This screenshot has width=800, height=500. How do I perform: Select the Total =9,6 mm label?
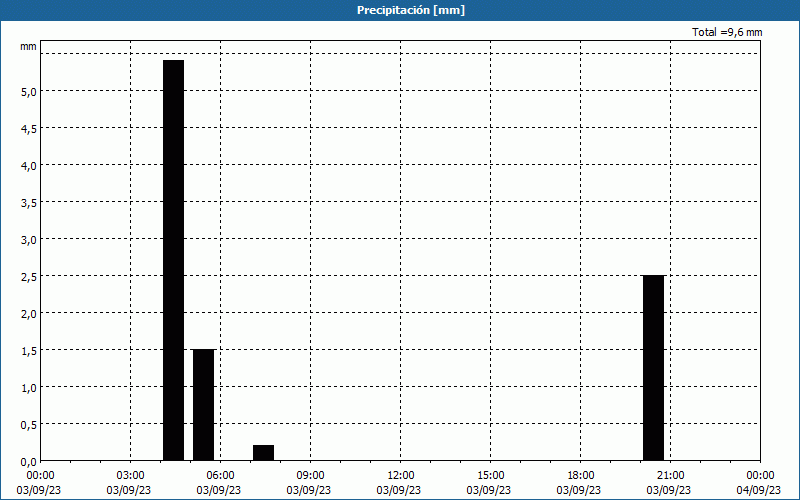click(727, 32)
